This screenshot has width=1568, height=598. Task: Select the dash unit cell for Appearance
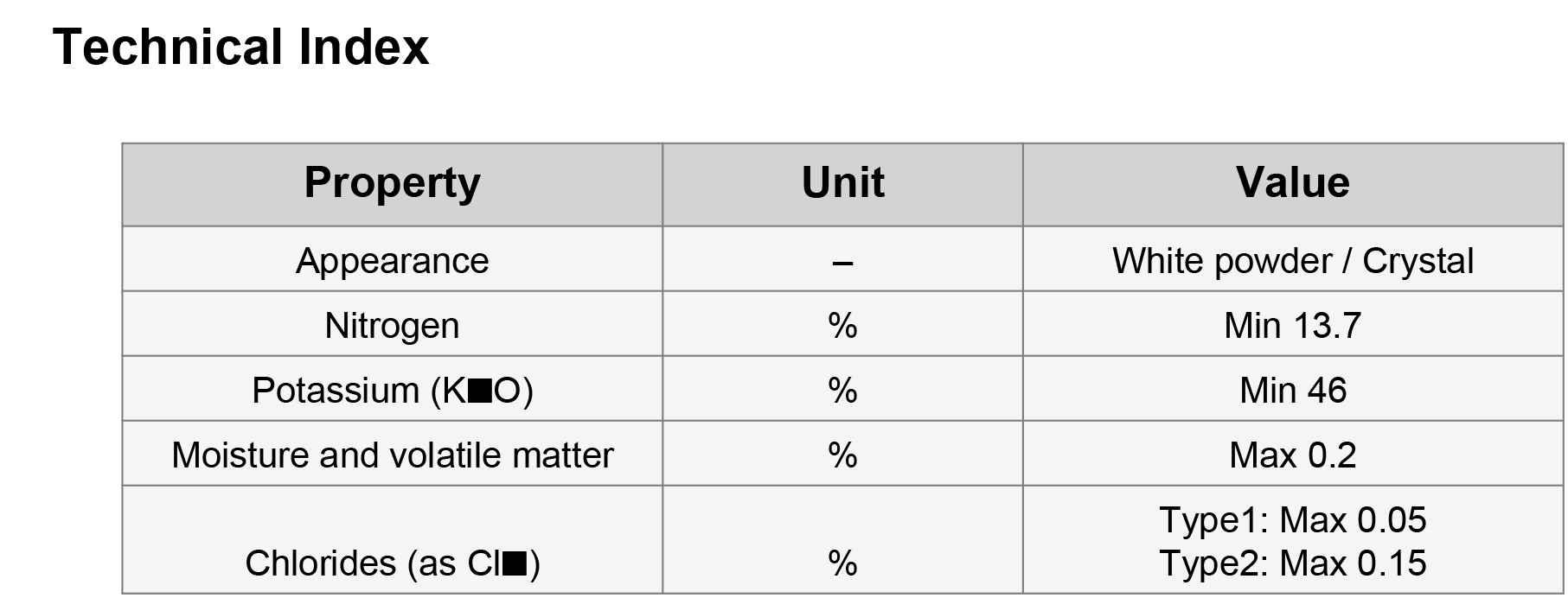pos(842,261)
